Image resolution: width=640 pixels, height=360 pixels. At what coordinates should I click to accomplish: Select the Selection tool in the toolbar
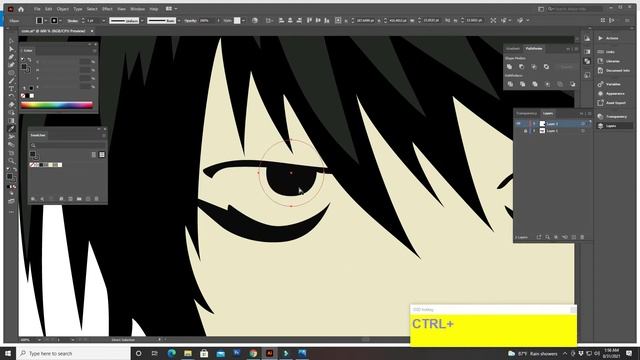coord(11,41)
